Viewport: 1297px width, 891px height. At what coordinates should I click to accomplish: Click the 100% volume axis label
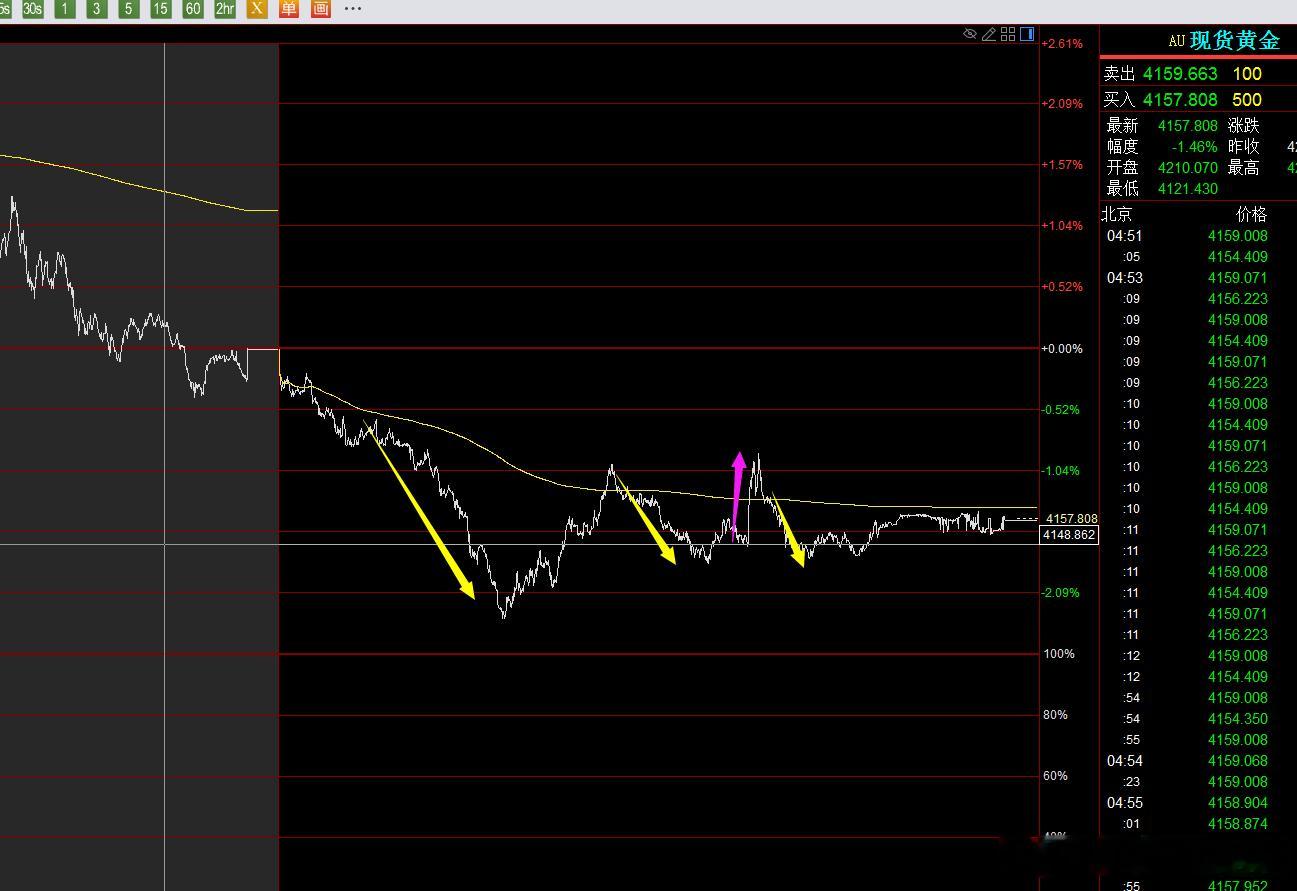point(1059,654)
